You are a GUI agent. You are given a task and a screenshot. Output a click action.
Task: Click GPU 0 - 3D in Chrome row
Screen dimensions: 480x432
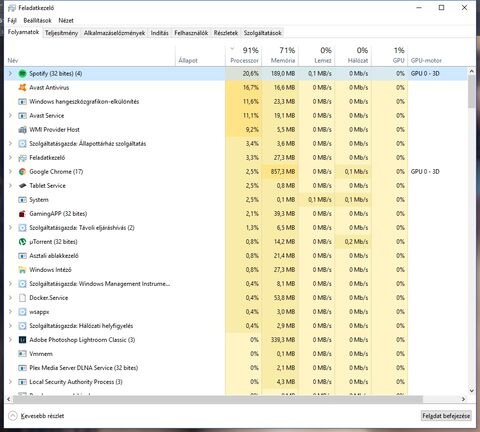click(425, 171)
